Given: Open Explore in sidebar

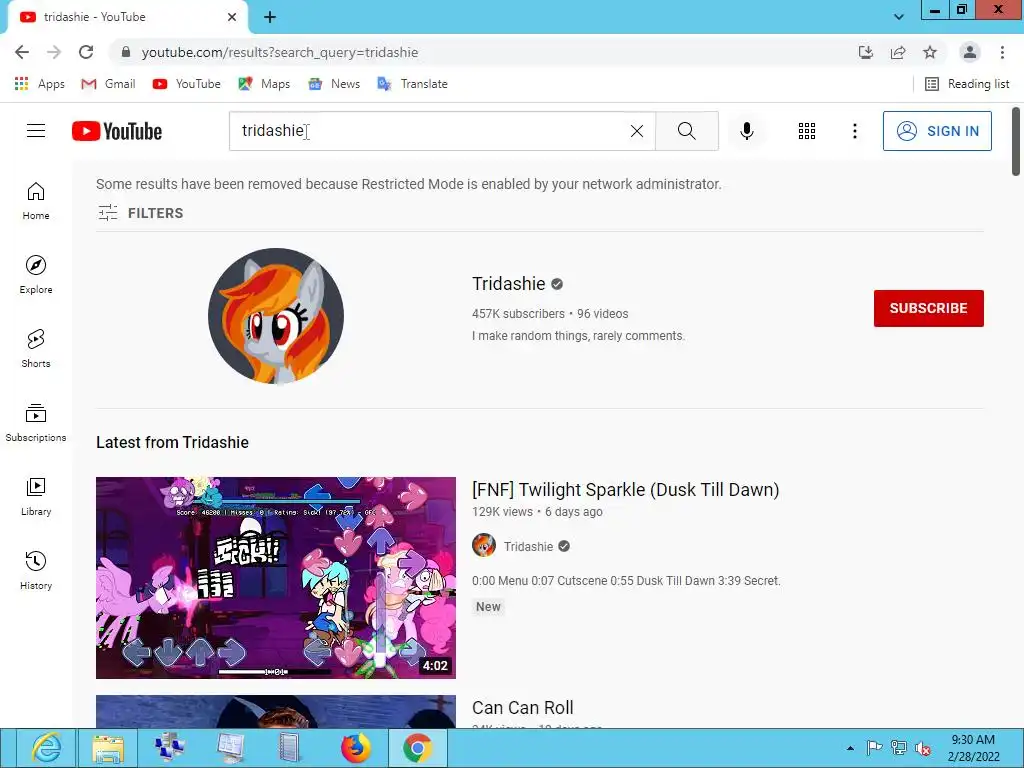Looking at the screenshot, I should coord(36,274).
